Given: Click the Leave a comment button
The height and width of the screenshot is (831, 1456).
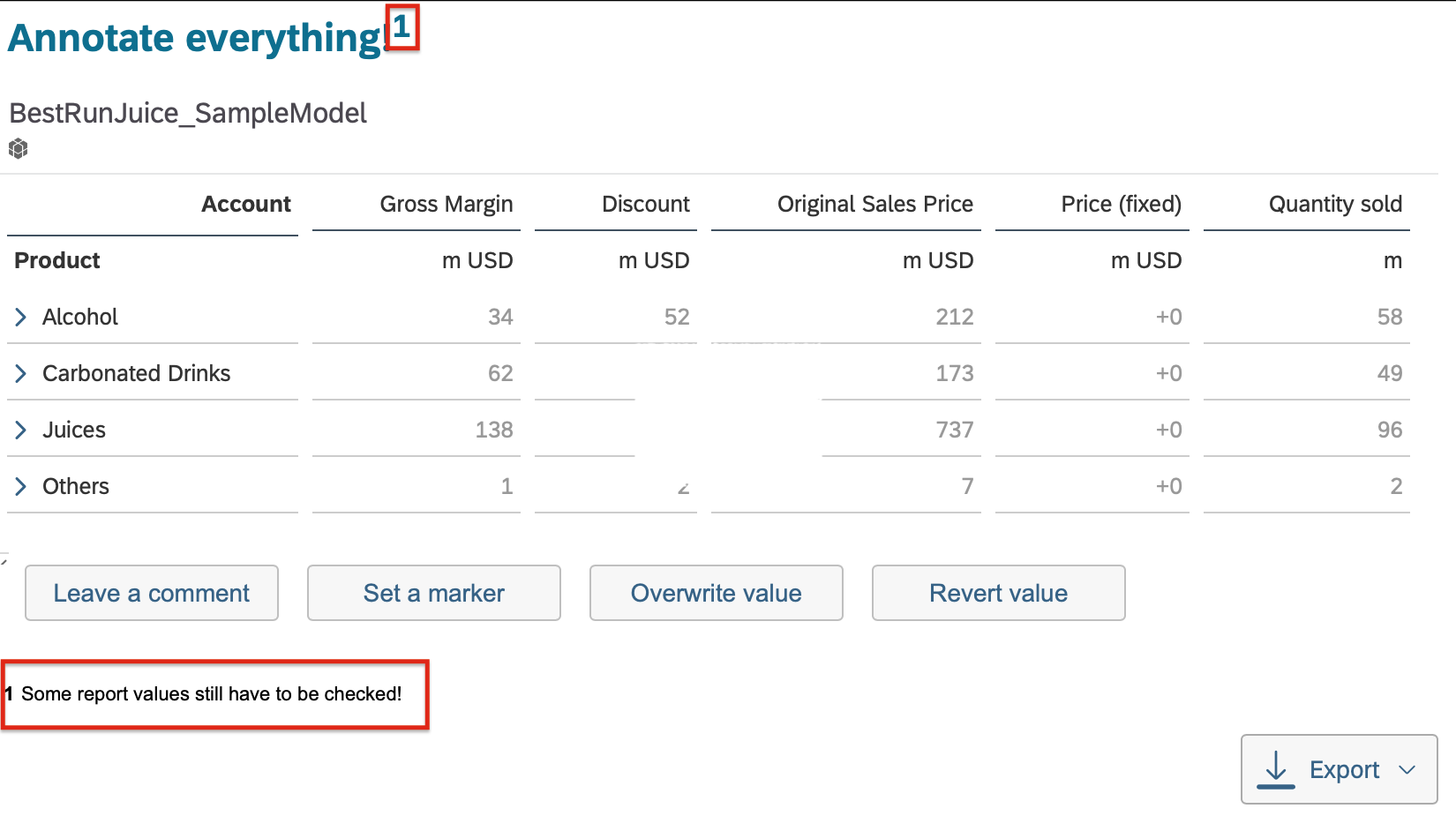Looking at the screenshot, I should 152,593.
